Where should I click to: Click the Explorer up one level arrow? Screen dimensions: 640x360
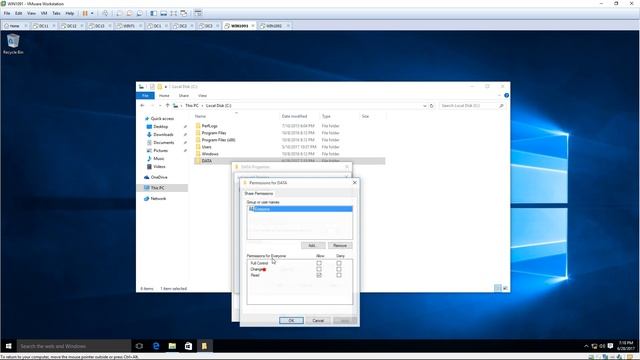tap(167, 106)
